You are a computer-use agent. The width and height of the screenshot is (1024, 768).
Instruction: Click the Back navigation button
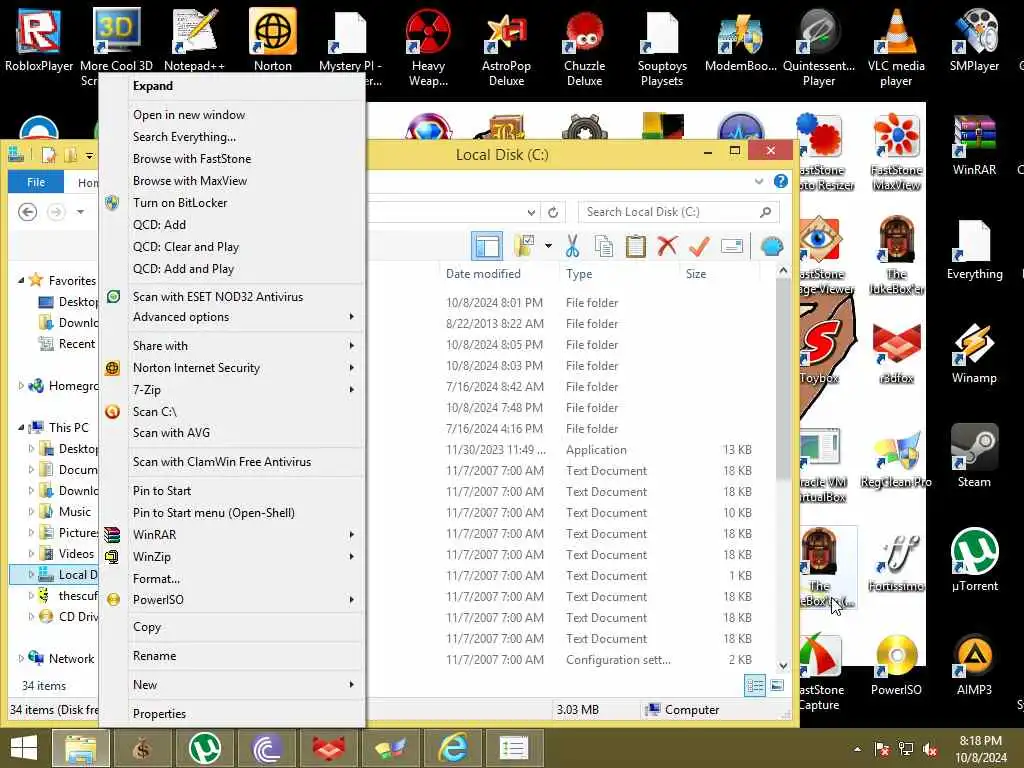point(27,212)
